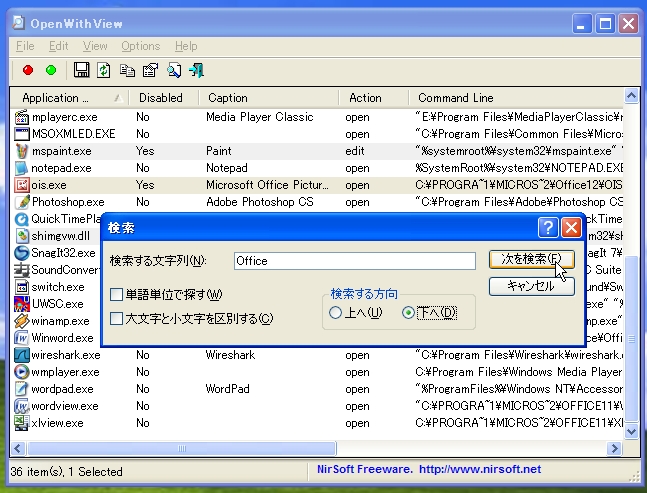Open the properties toolbar icon
This screenshot has width=647, height=493.
pos(150,70)
